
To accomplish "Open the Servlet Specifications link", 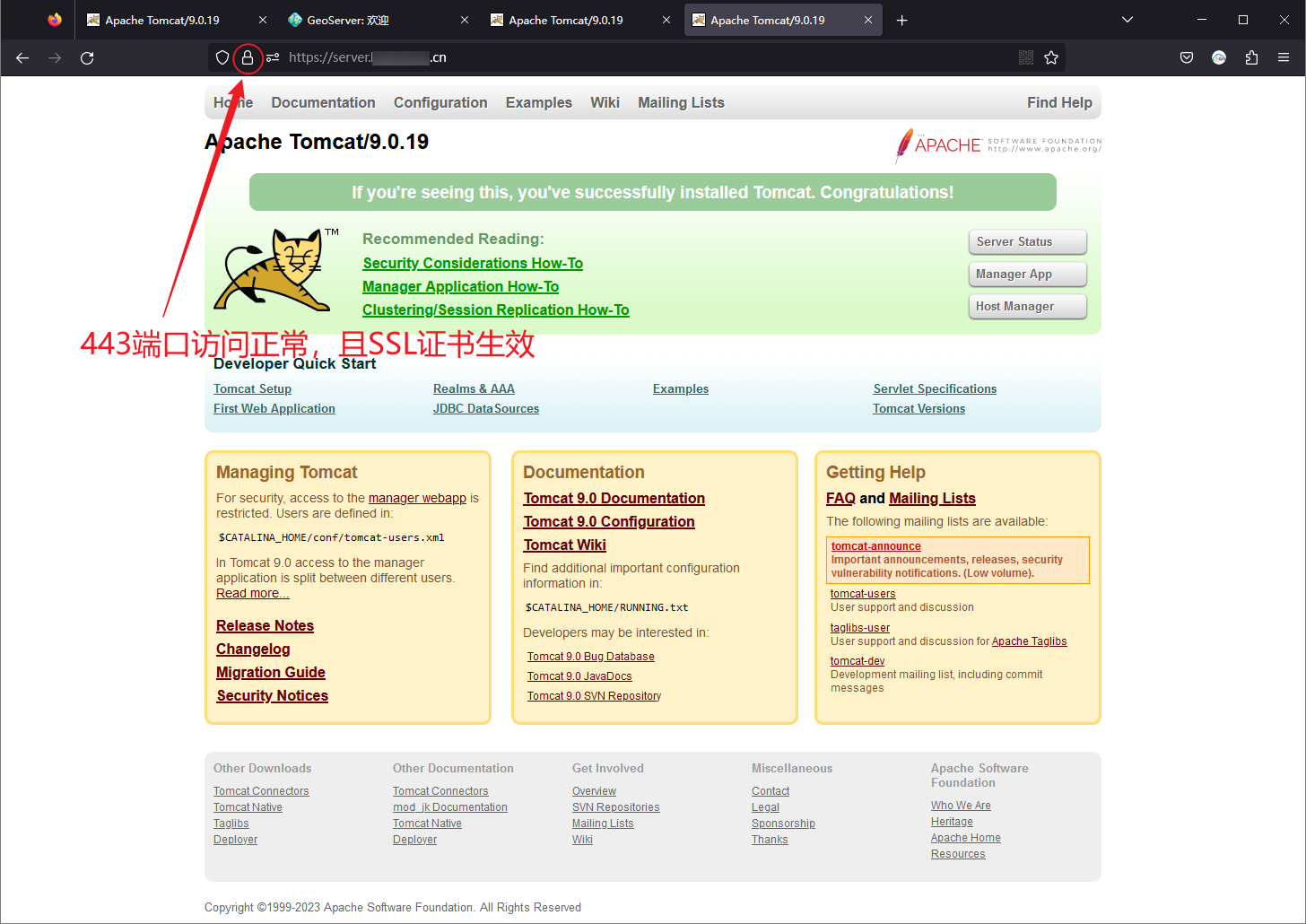I will click(935, 388).
